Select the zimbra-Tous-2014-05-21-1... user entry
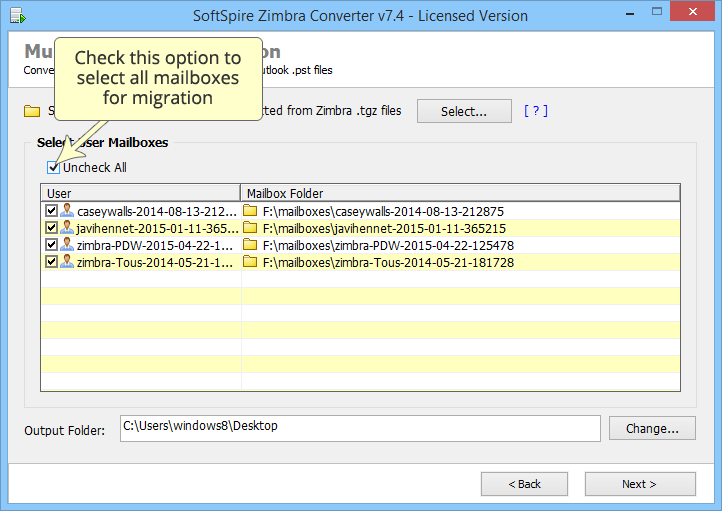Image resolution: width=722 pixels, height=511 pixels. coord(155,262)
